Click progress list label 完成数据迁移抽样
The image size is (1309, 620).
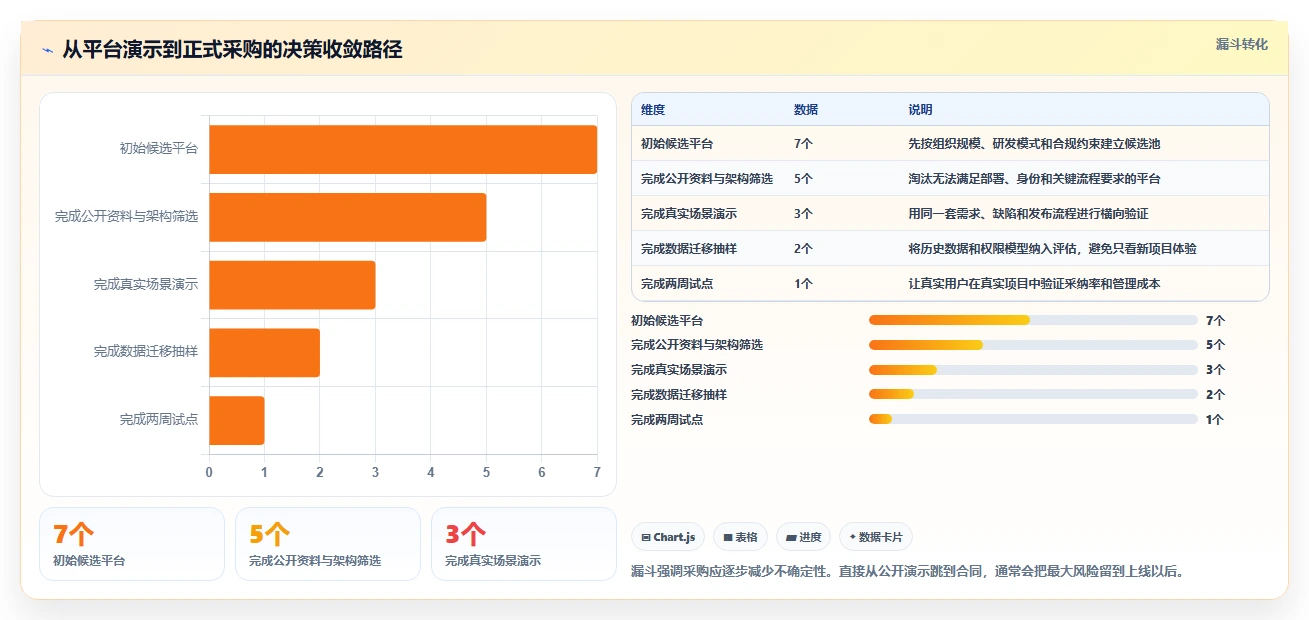(x=679, y=395)
